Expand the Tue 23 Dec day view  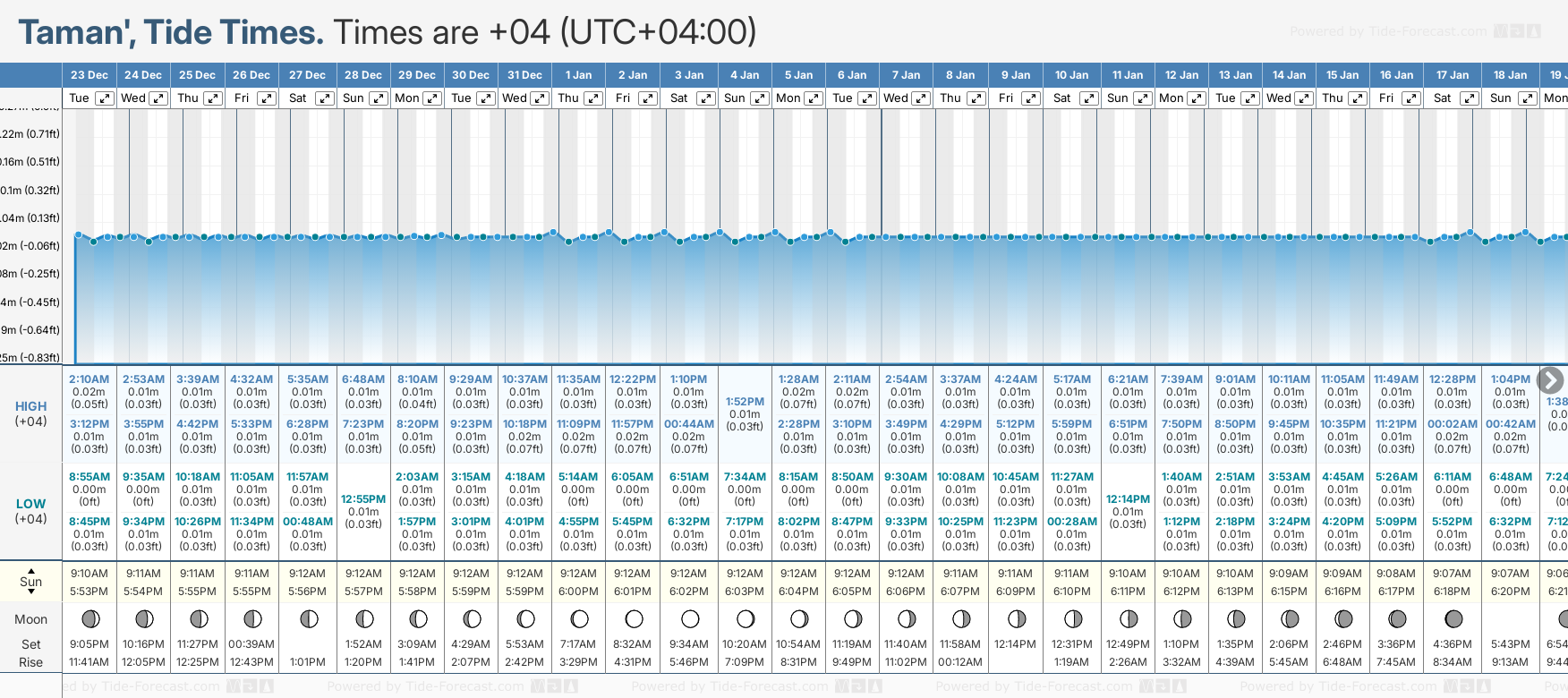click(x=105, y=98)
